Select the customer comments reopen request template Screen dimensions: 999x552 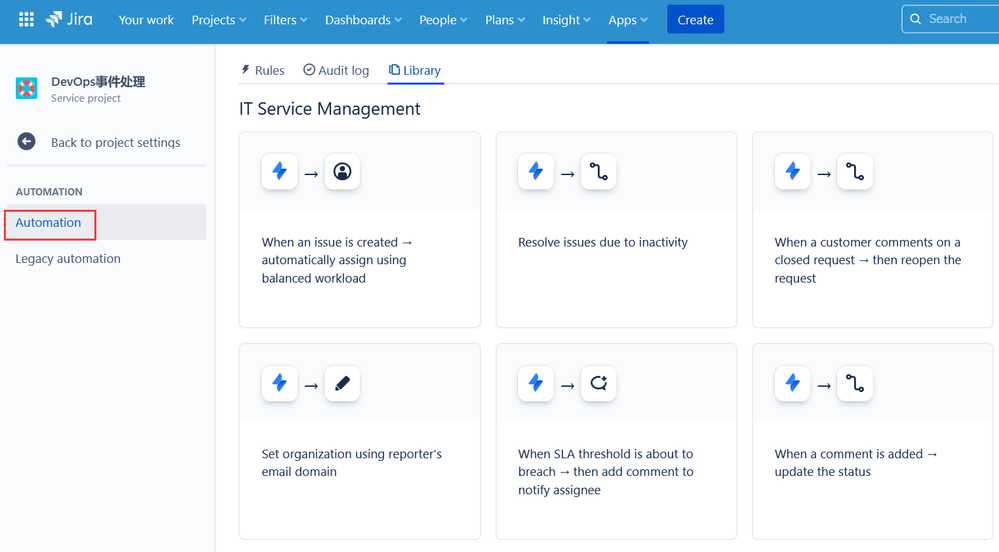(x=872, y=230)
